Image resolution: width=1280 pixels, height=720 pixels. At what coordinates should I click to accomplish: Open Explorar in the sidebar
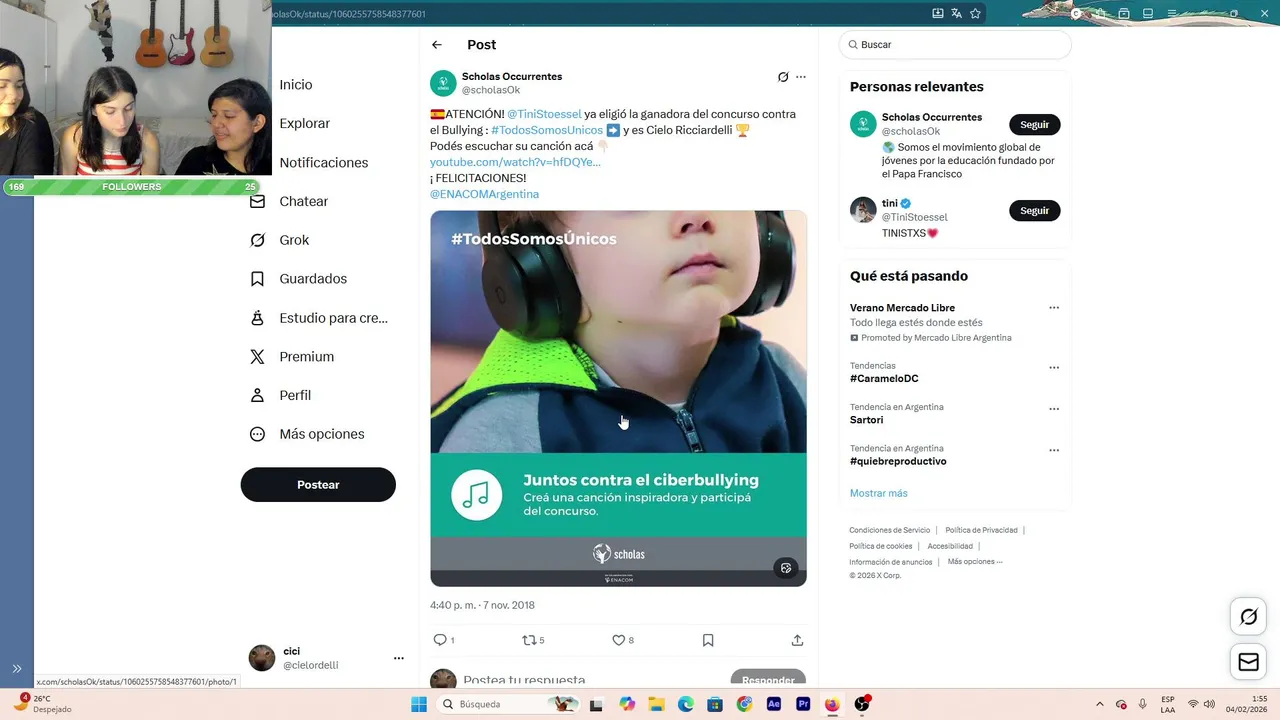coord(305,124)
